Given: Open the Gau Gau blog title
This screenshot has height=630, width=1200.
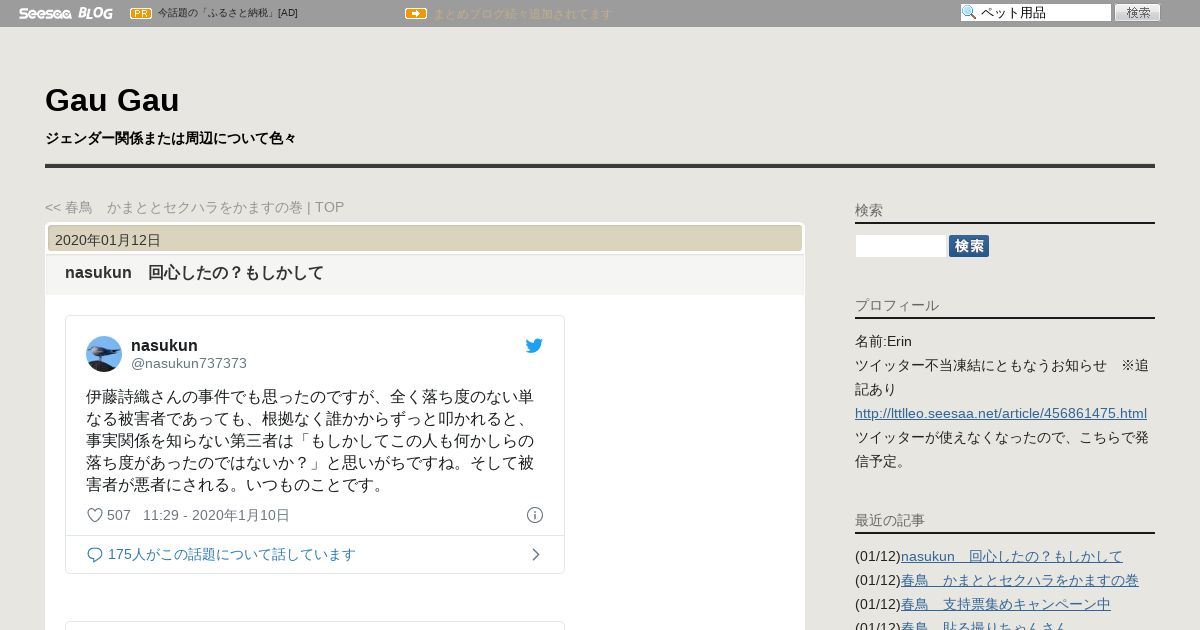Looking at the screenshot, I should tap(112, 100).
